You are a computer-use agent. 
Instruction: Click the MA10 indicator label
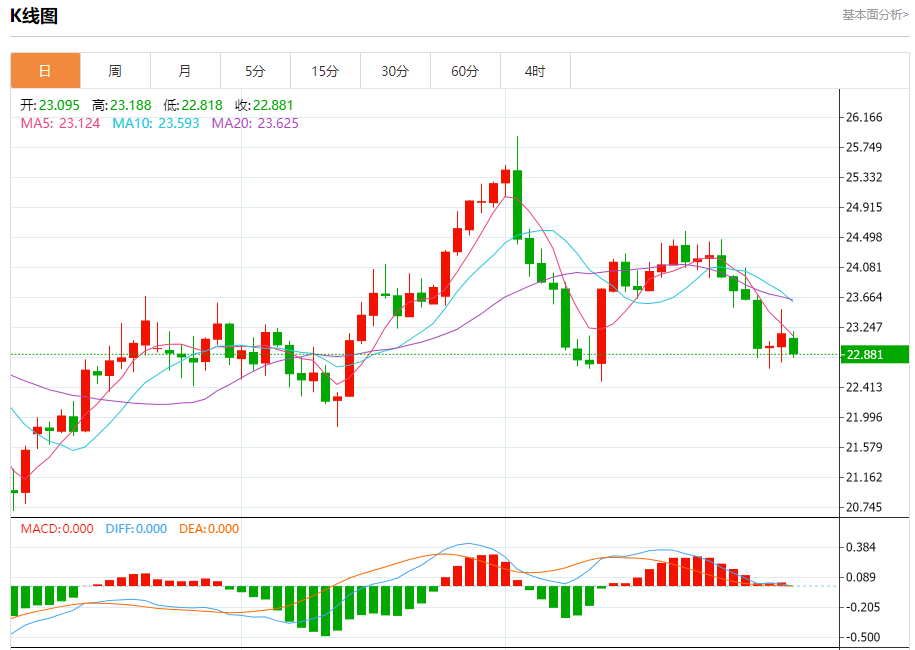(x=155, y=123)
